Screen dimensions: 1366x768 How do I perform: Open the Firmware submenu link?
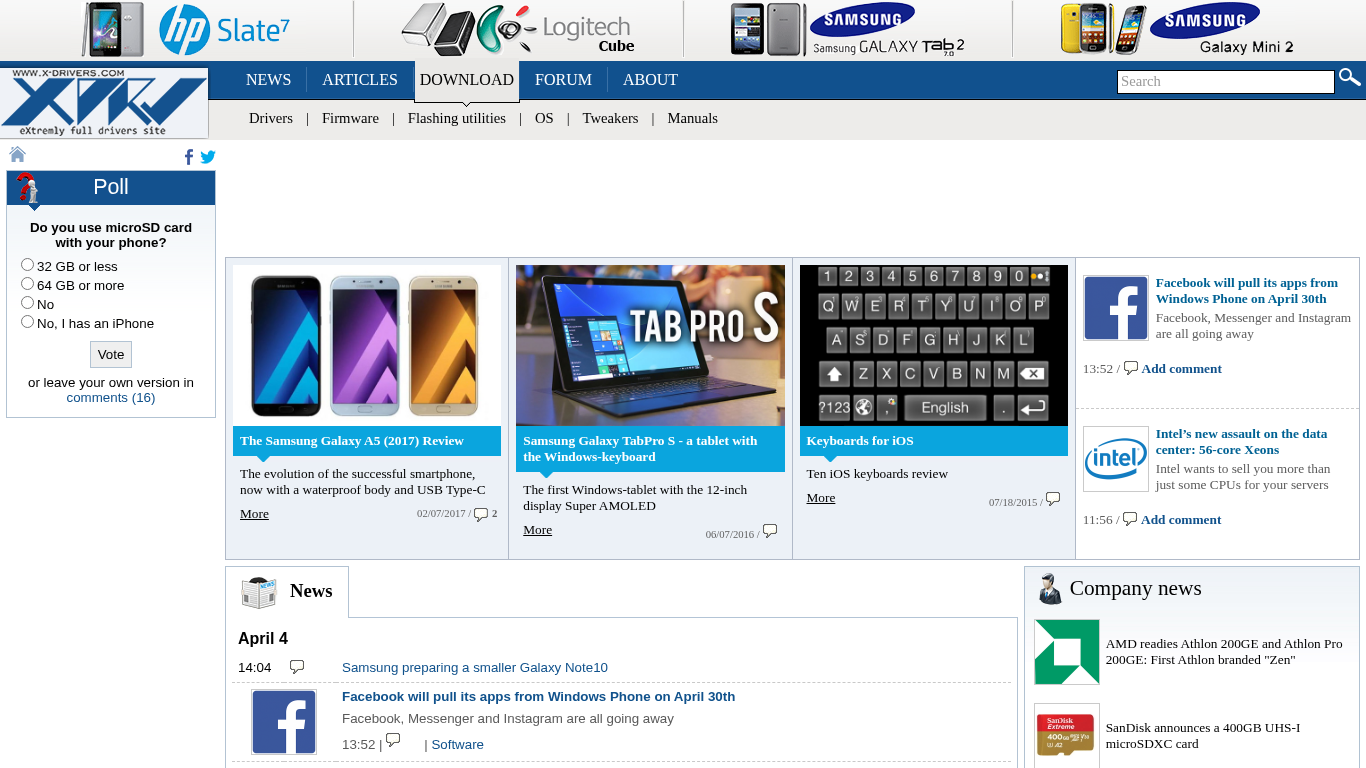[350, 118]
